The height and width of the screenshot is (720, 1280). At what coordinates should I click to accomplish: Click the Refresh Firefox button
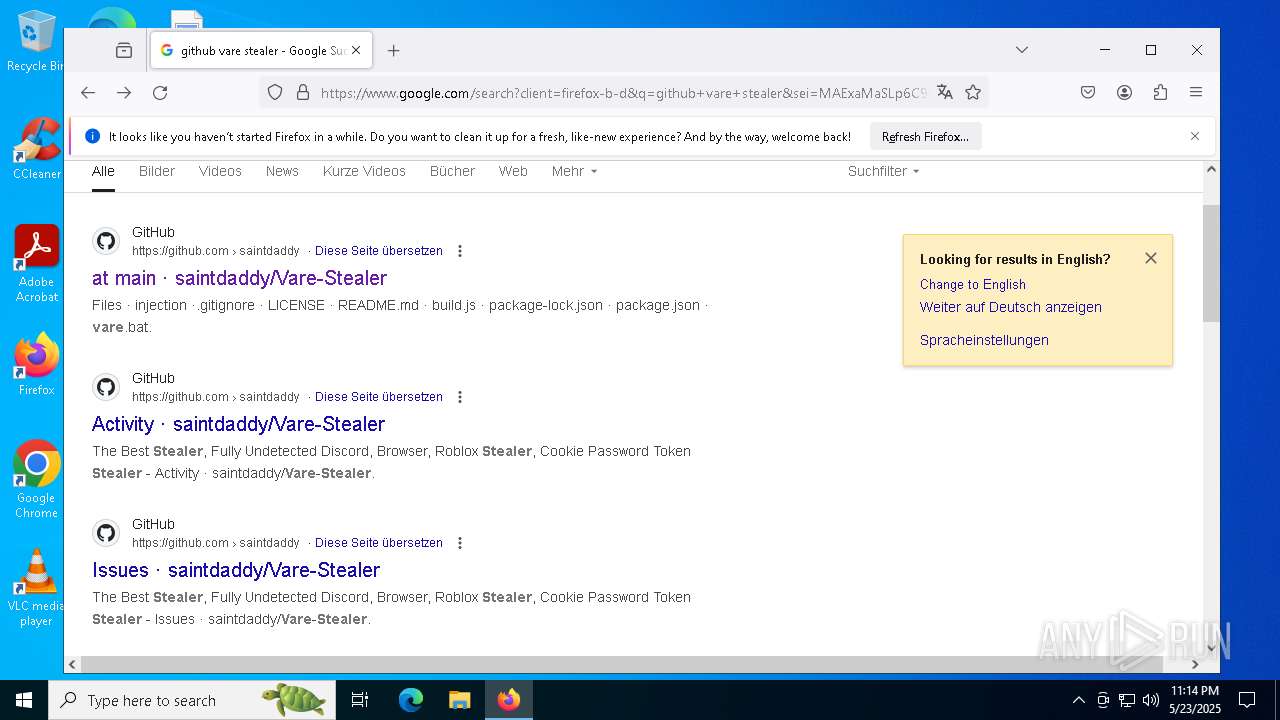point(925,136)
